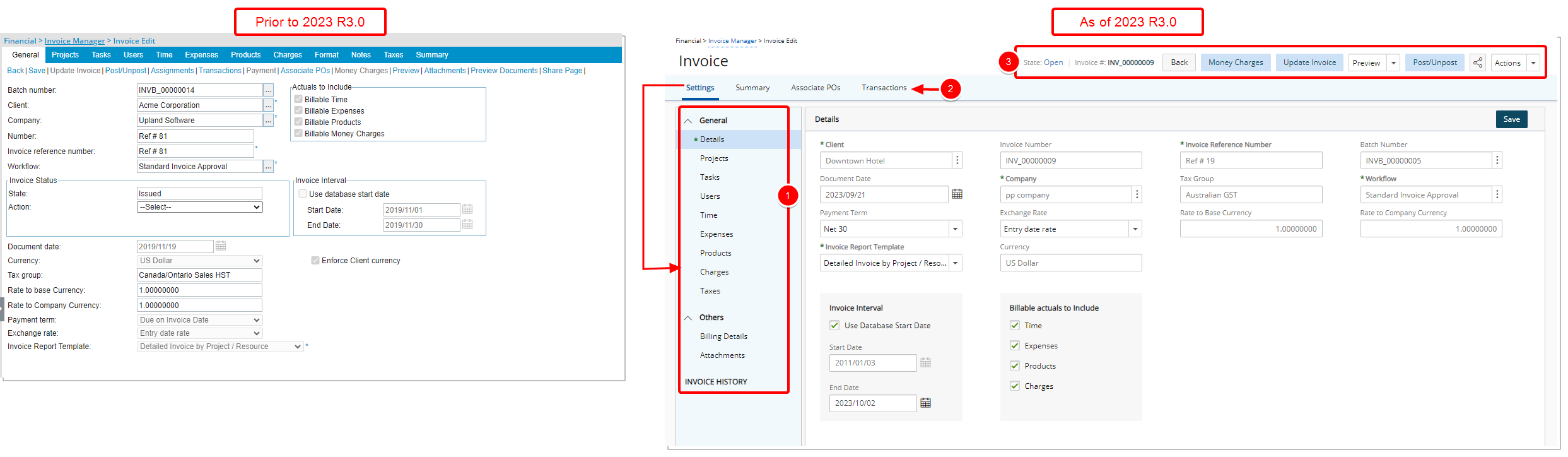Click the Back button in new Invoice header

tap(1179, 62)
